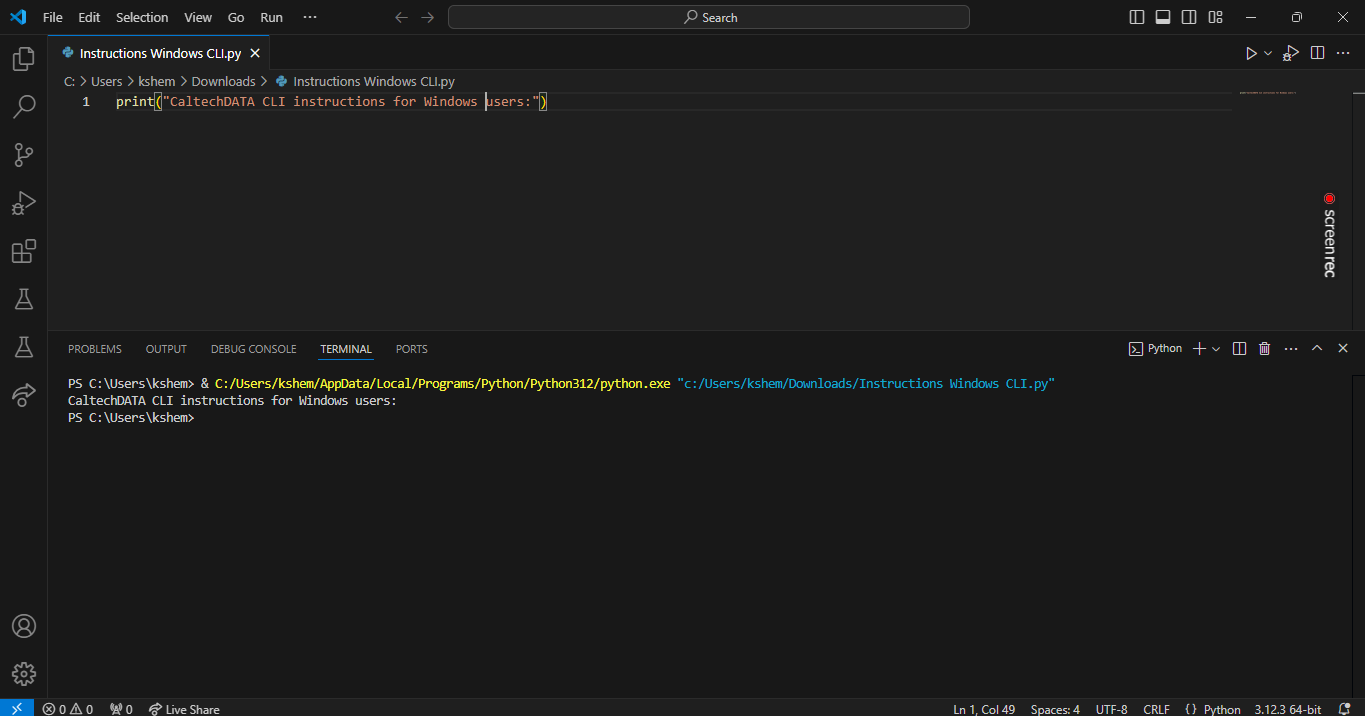Open errors and warnings status indicator

tap(68, 709)
